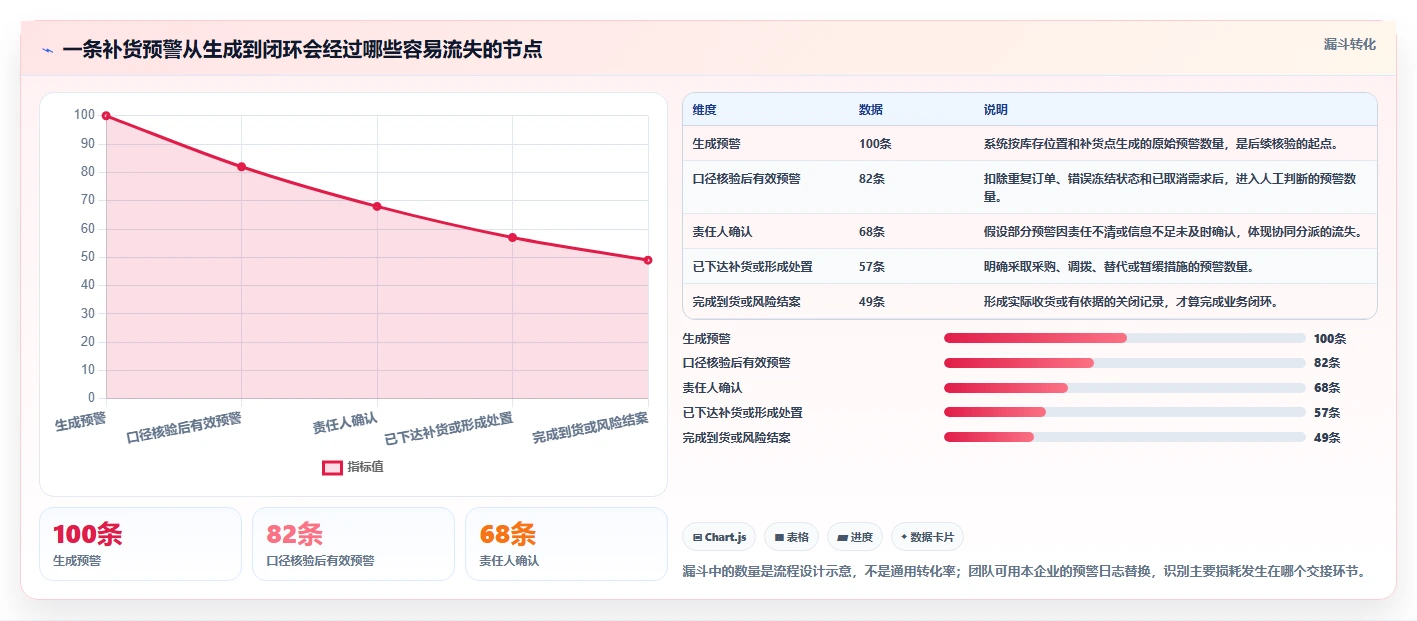Click the progress bar ending in 68条
Image resolution: width=1417 pixels, height=621 pixels.
[x=1125, y=387]
